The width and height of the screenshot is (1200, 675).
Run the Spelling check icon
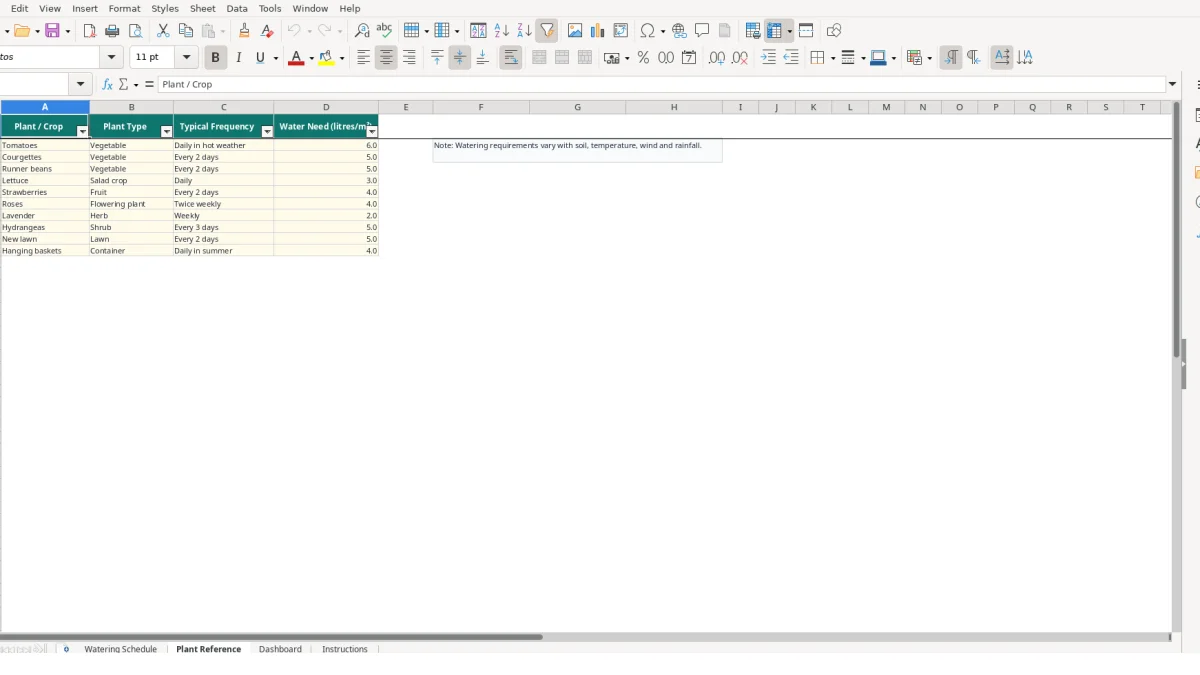[384, 31]
